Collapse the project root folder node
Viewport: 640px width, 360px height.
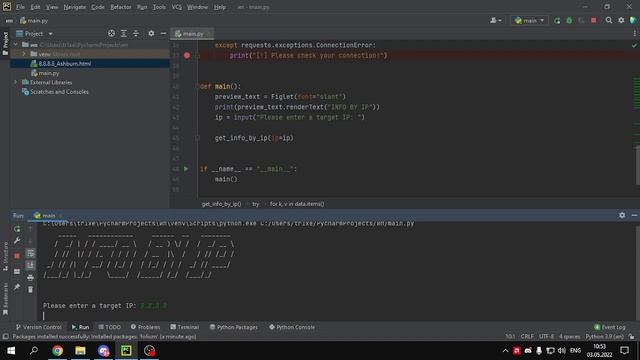tap(16, 44)
